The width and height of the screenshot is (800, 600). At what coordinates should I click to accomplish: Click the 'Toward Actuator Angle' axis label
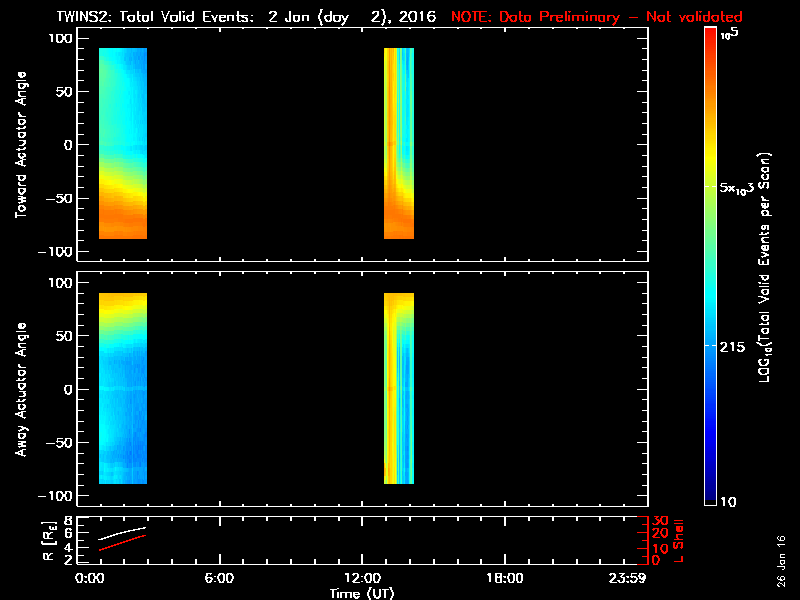click(20, 144)
